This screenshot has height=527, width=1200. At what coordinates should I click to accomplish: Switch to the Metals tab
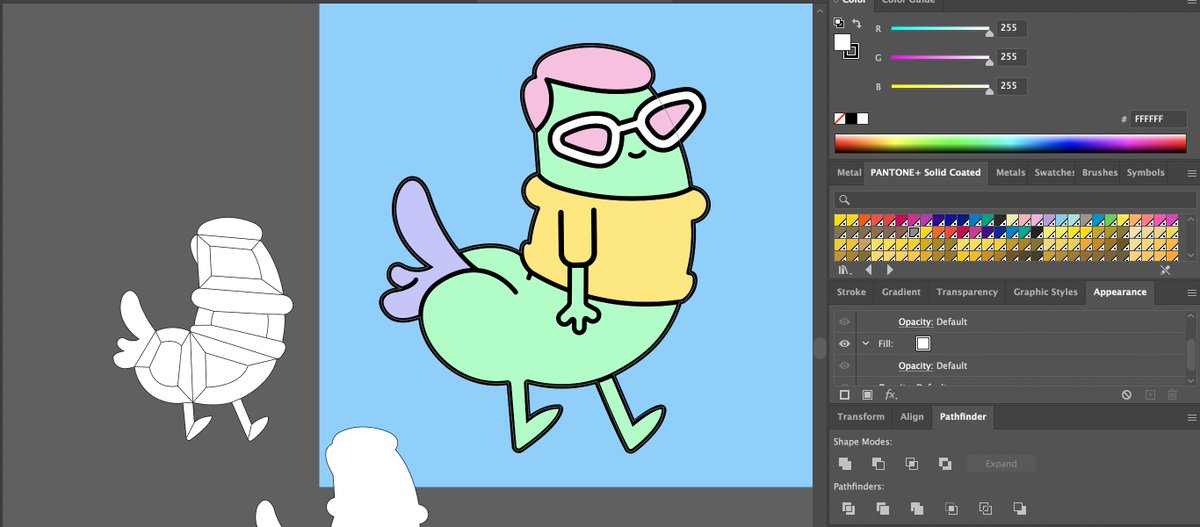1010,172
